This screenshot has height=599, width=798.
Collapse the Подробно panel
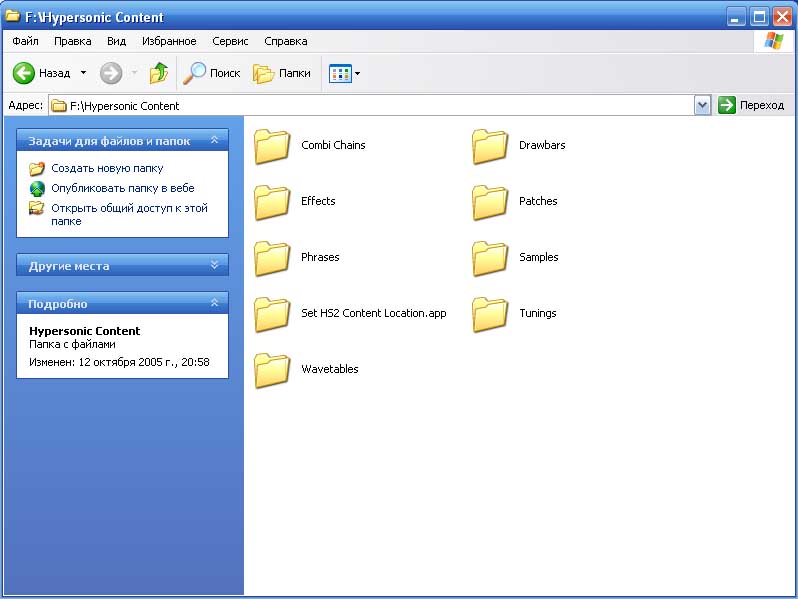pyautogui.click(x=214, y=303)
